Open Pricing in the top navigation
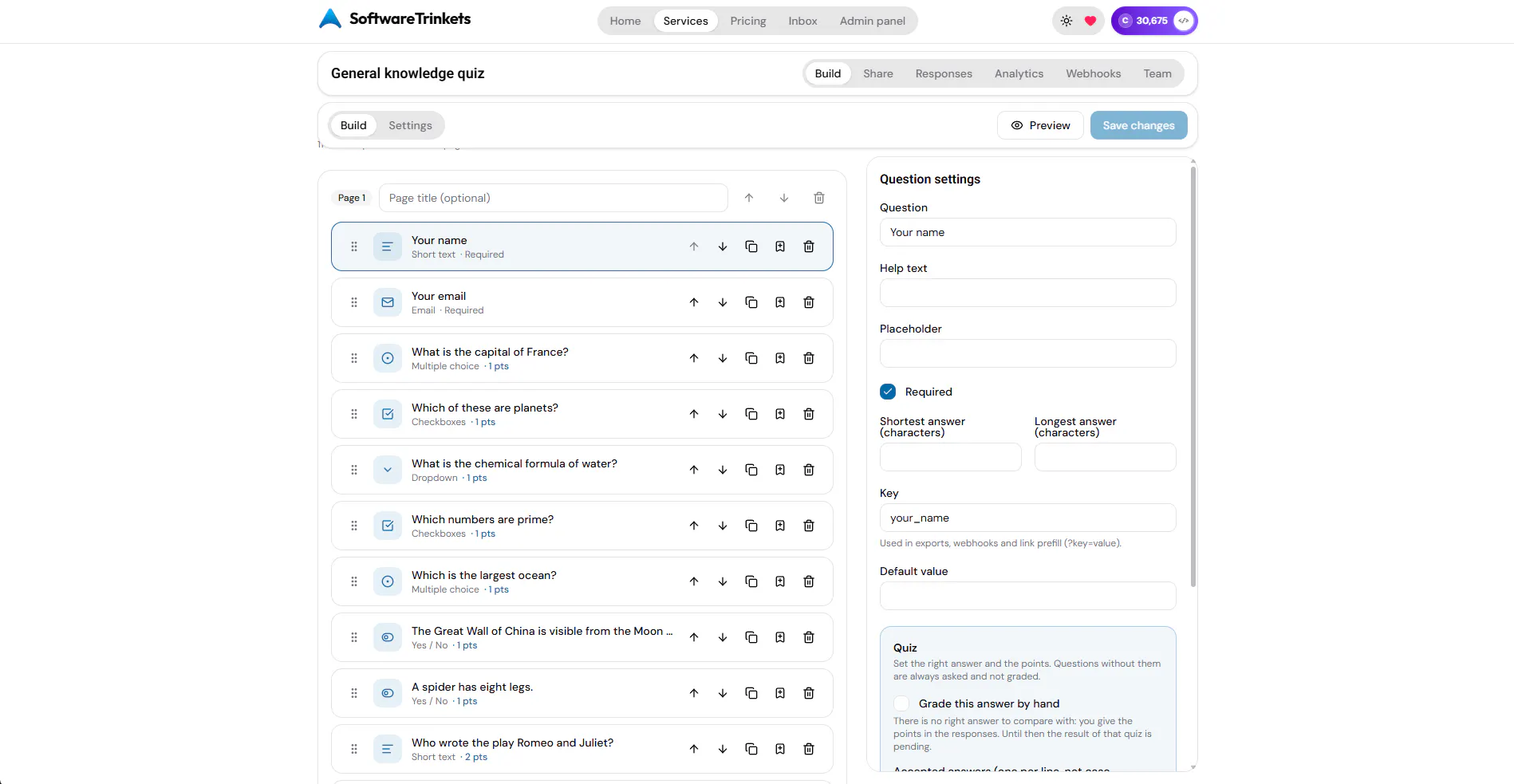The height and width of the screenshot is (784, 1514). click(748, 21)
